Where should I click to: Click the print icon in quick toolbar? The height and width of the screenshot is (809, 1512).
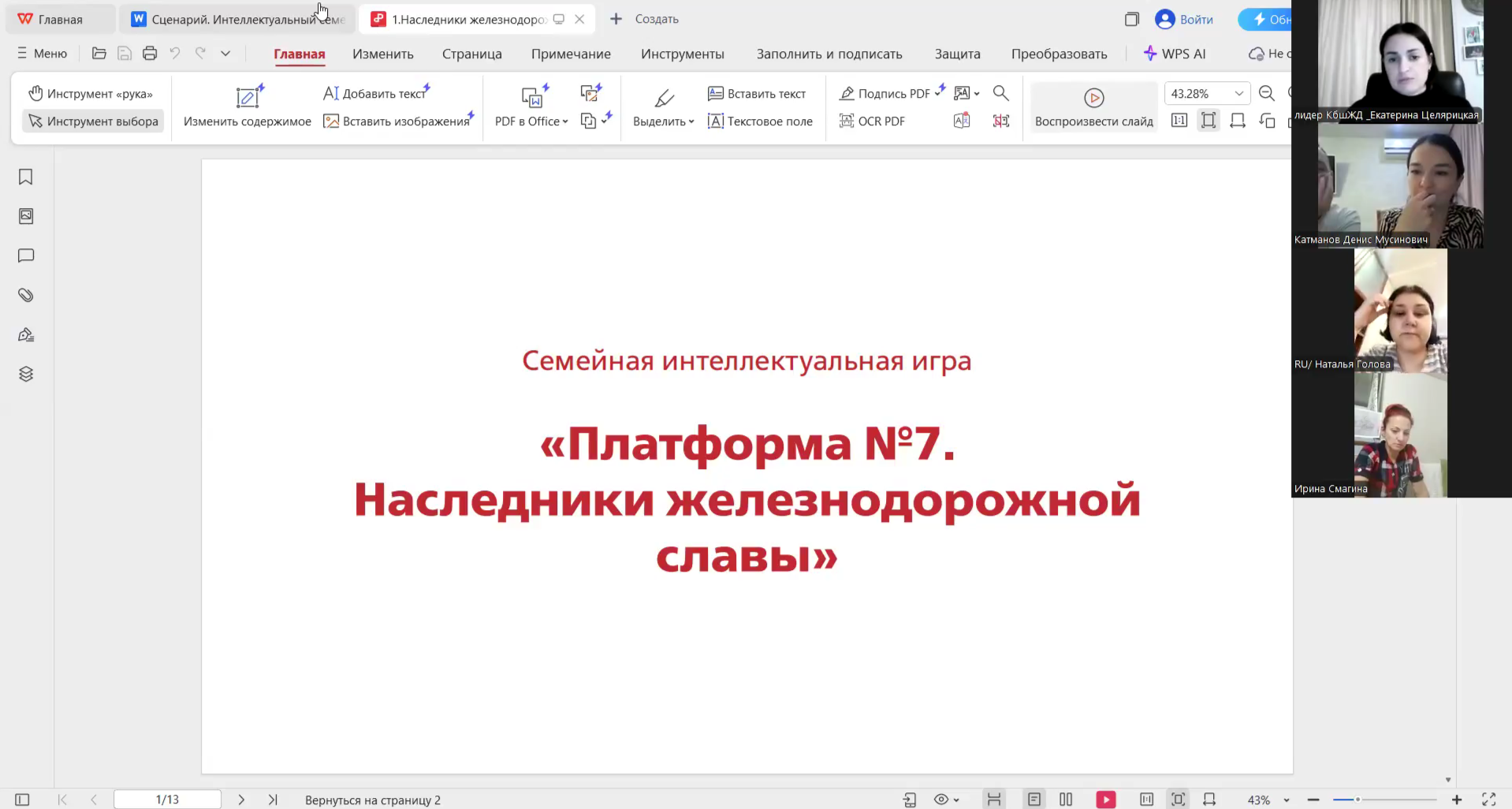click(150, 54)
